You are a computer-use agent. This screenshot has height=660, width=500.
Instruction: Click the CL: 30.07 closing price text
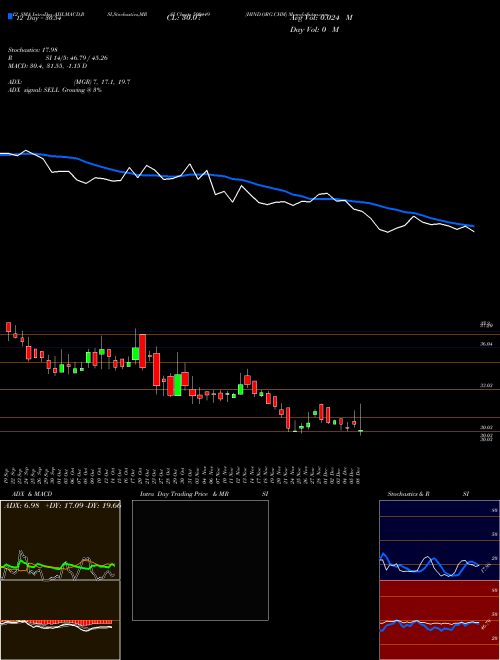[x=183, y=18]
